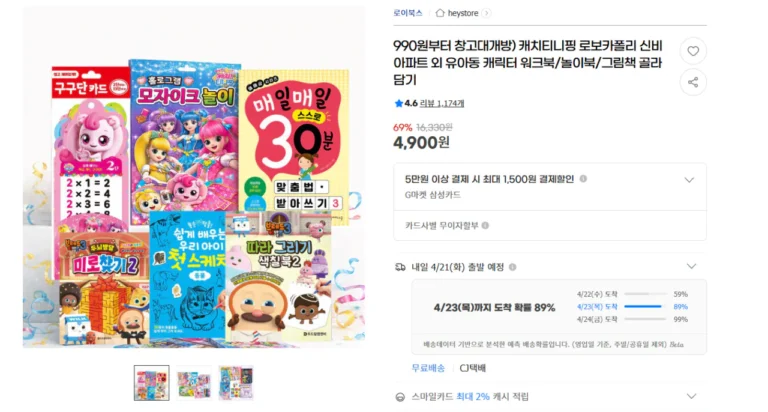Click the arrow icon next to heystore
This screenshot has height=412, width=768.
(486, 13)
